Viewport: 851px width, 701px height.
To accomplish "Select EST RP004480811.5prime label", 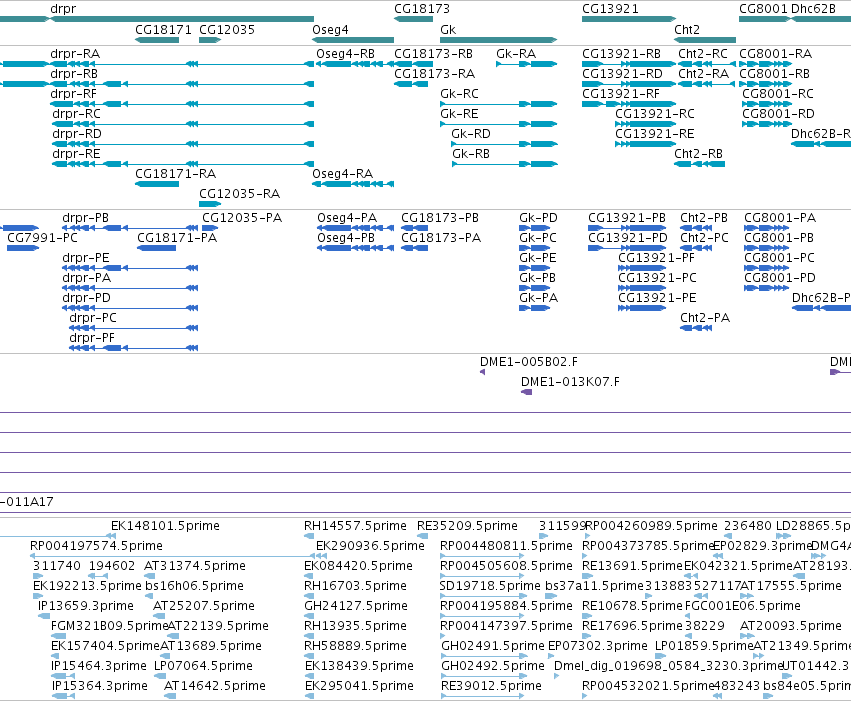I will (506, 545).
